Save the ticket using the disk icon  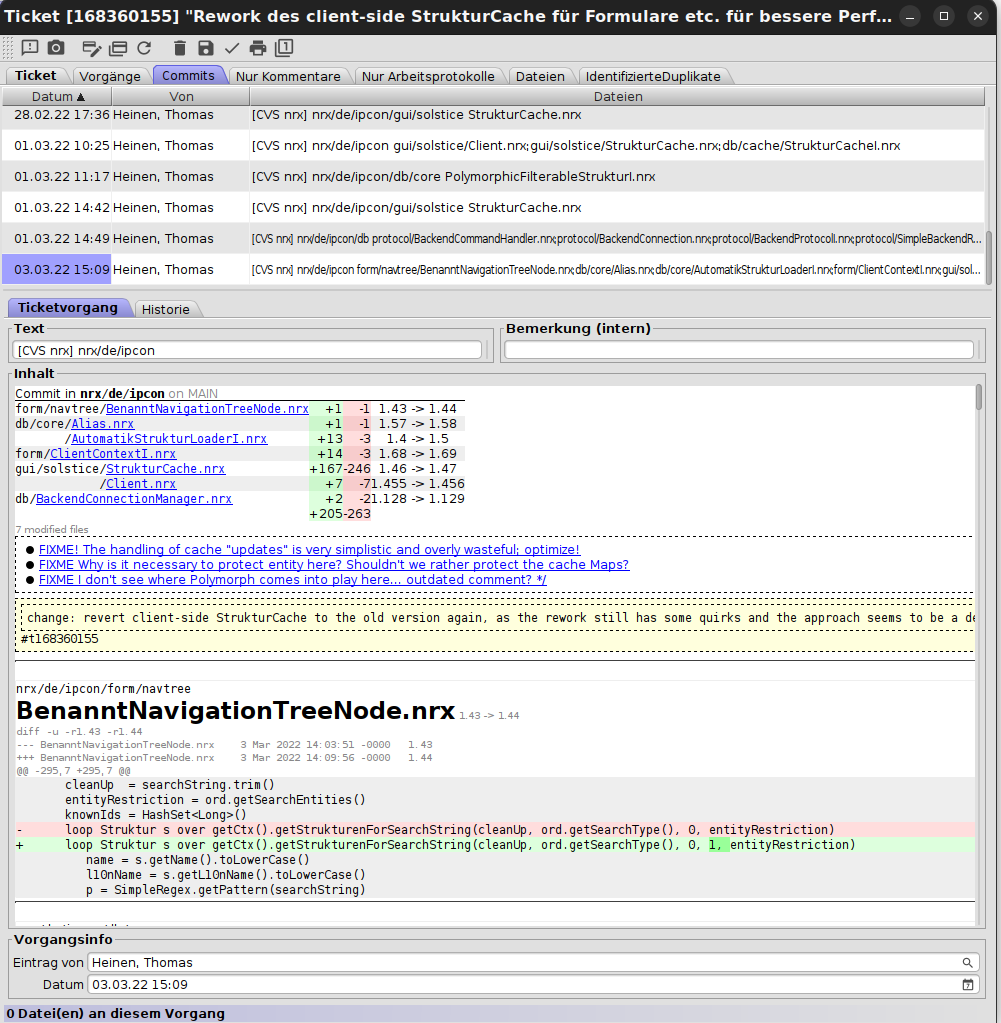tap(206, 47)
